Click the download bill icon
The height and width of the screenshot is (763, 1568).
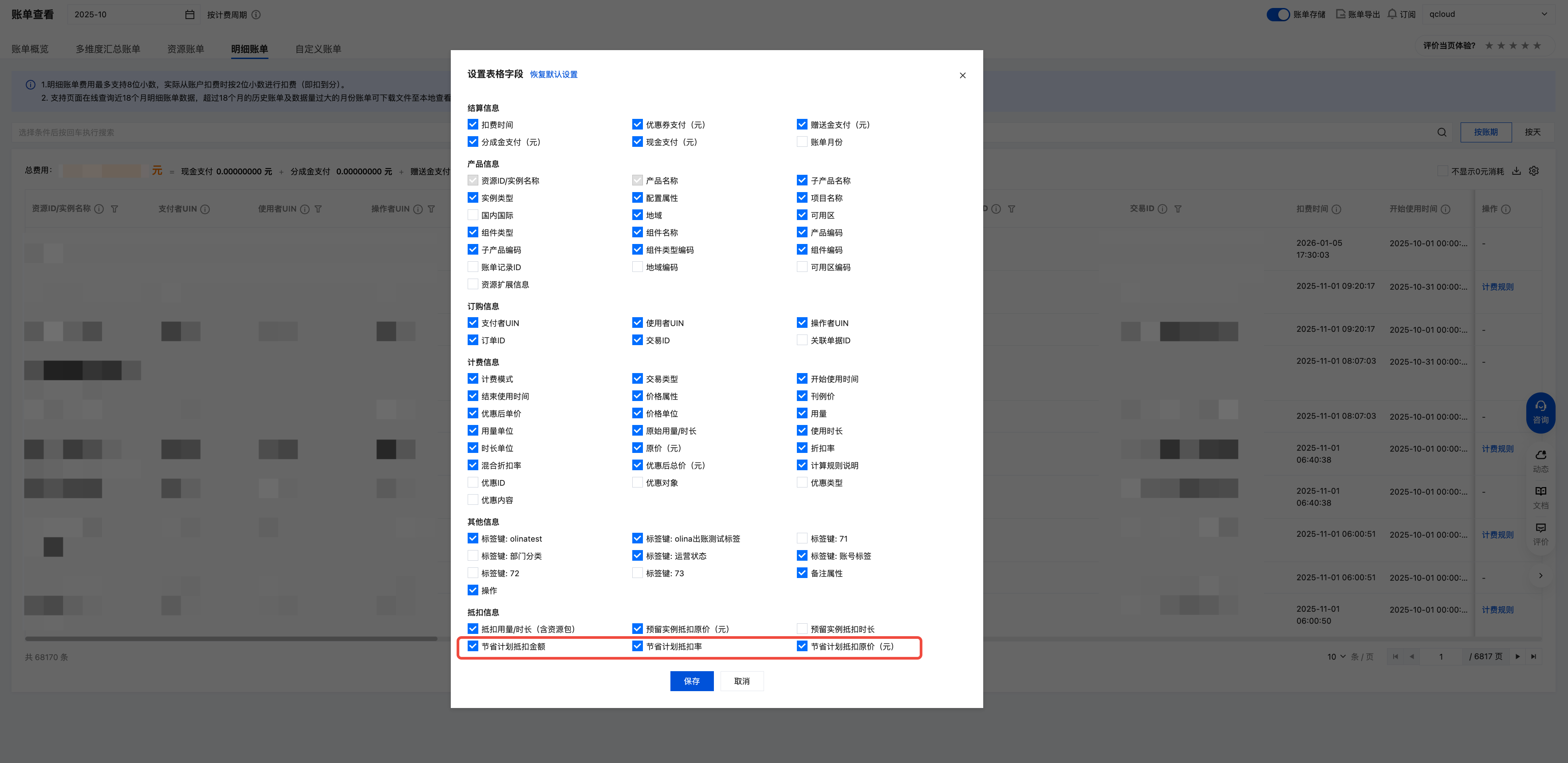pyautogui.click(x=1516, y=171)
